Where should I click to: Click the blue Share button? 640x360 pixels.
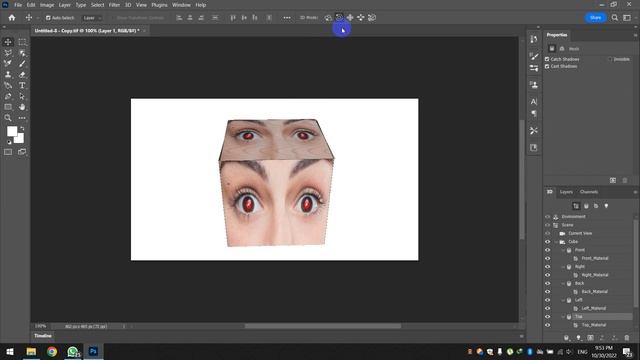coord(596,18)
